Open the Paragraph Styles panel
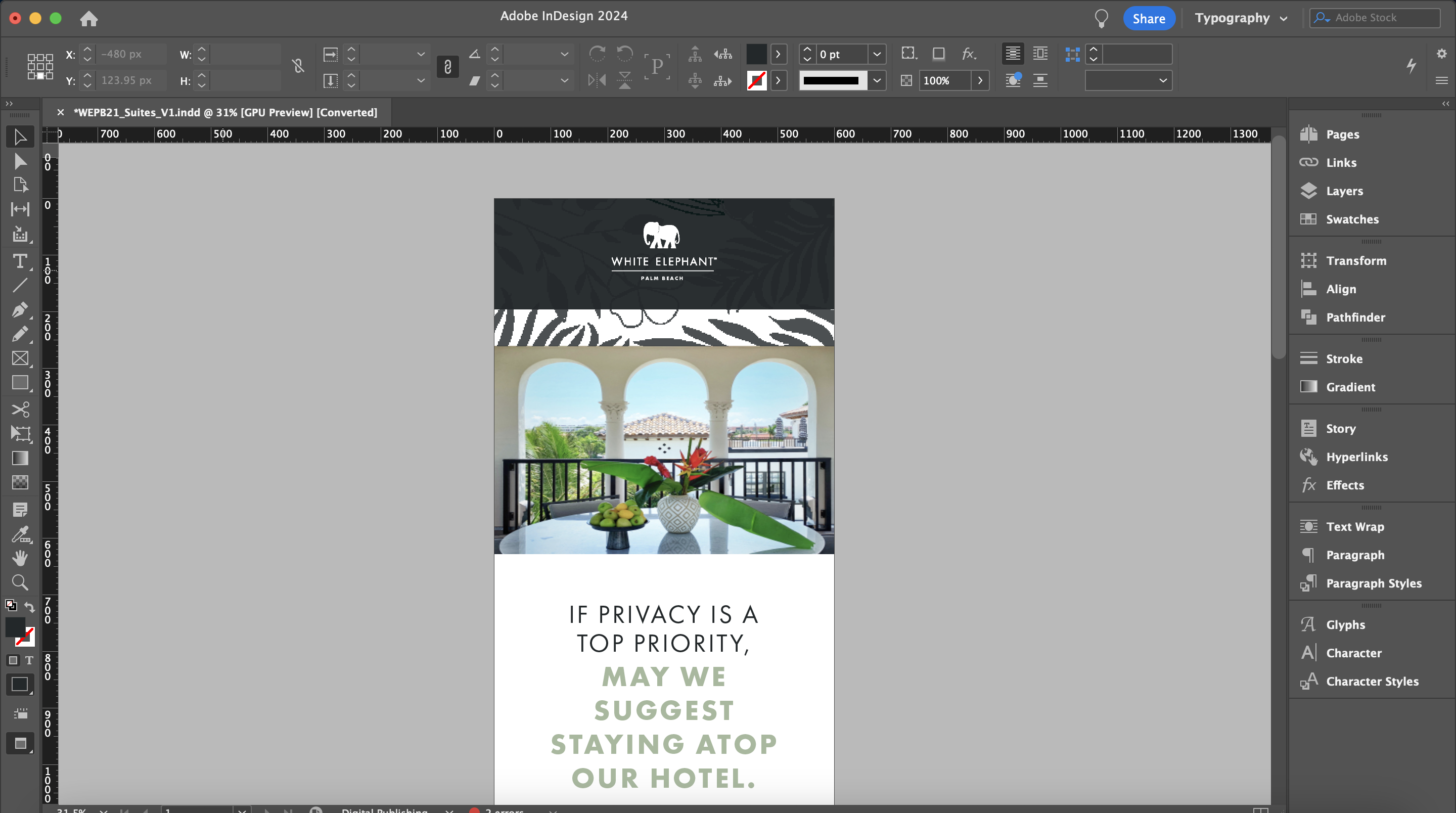1456x813 pixels. (x=1374, y=583)
